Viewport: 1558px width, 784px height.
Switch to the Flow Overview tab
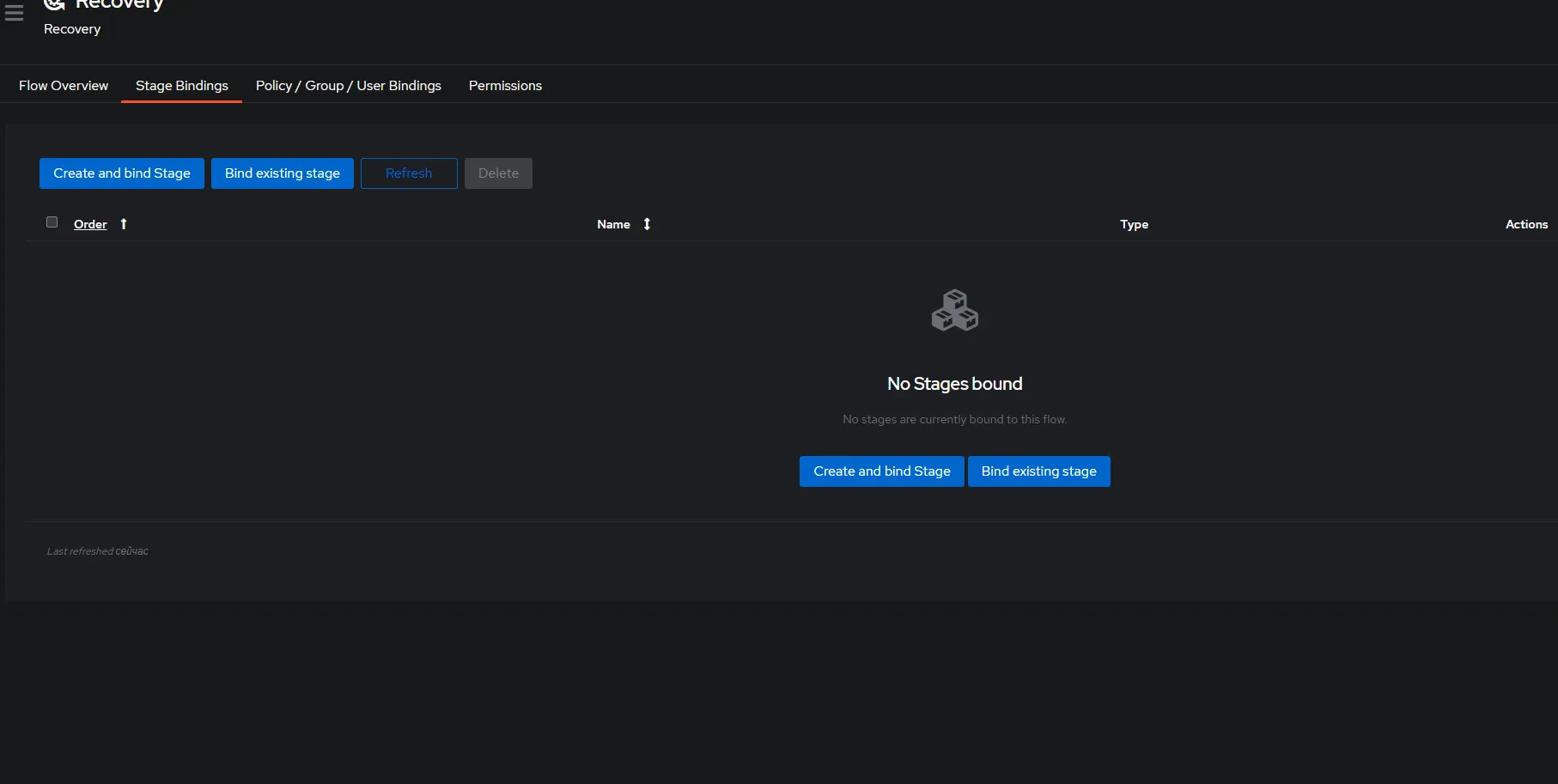tap(63, 85)
